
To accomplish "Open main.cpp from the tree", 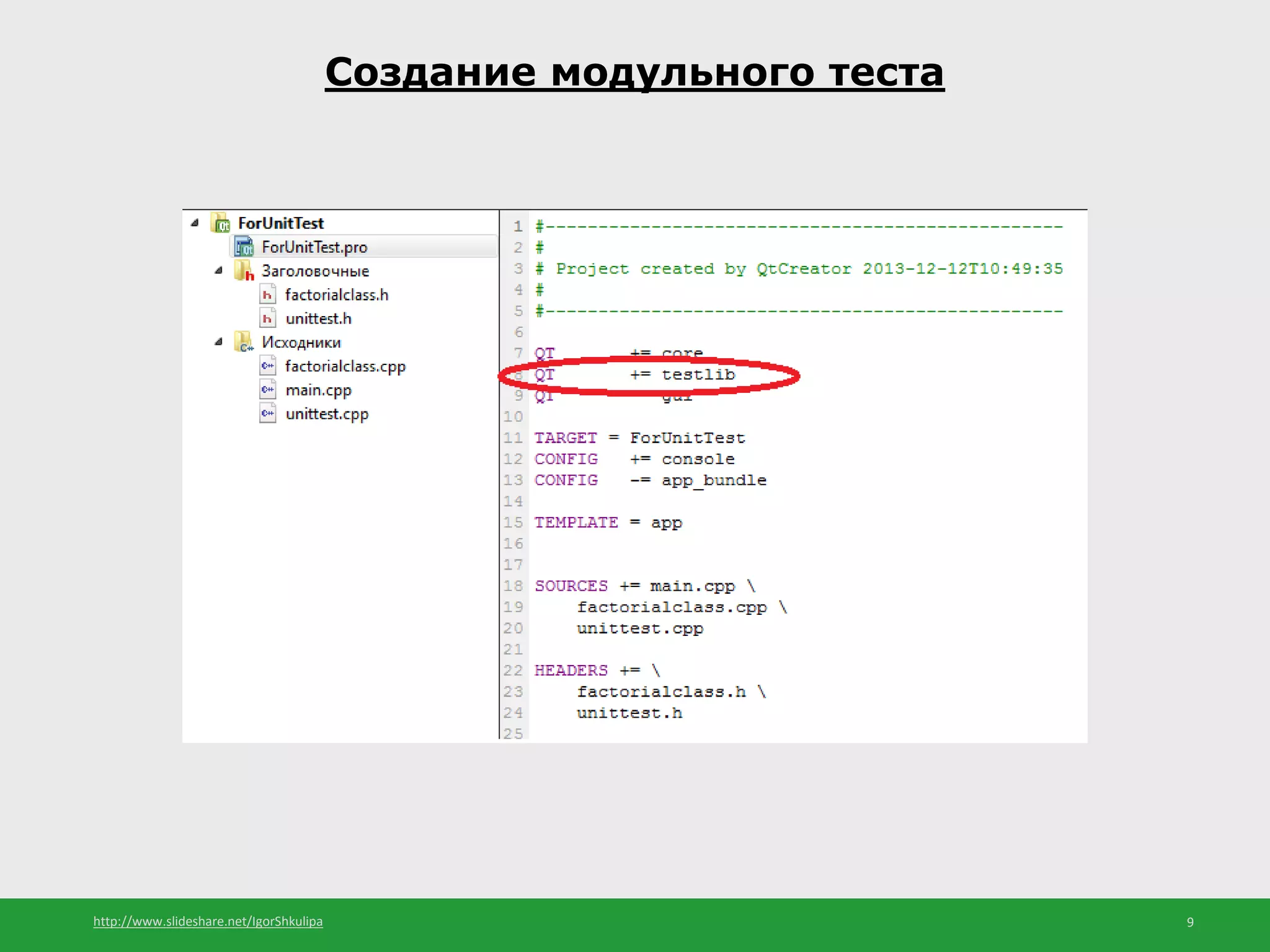I will [x=319, y=390].
